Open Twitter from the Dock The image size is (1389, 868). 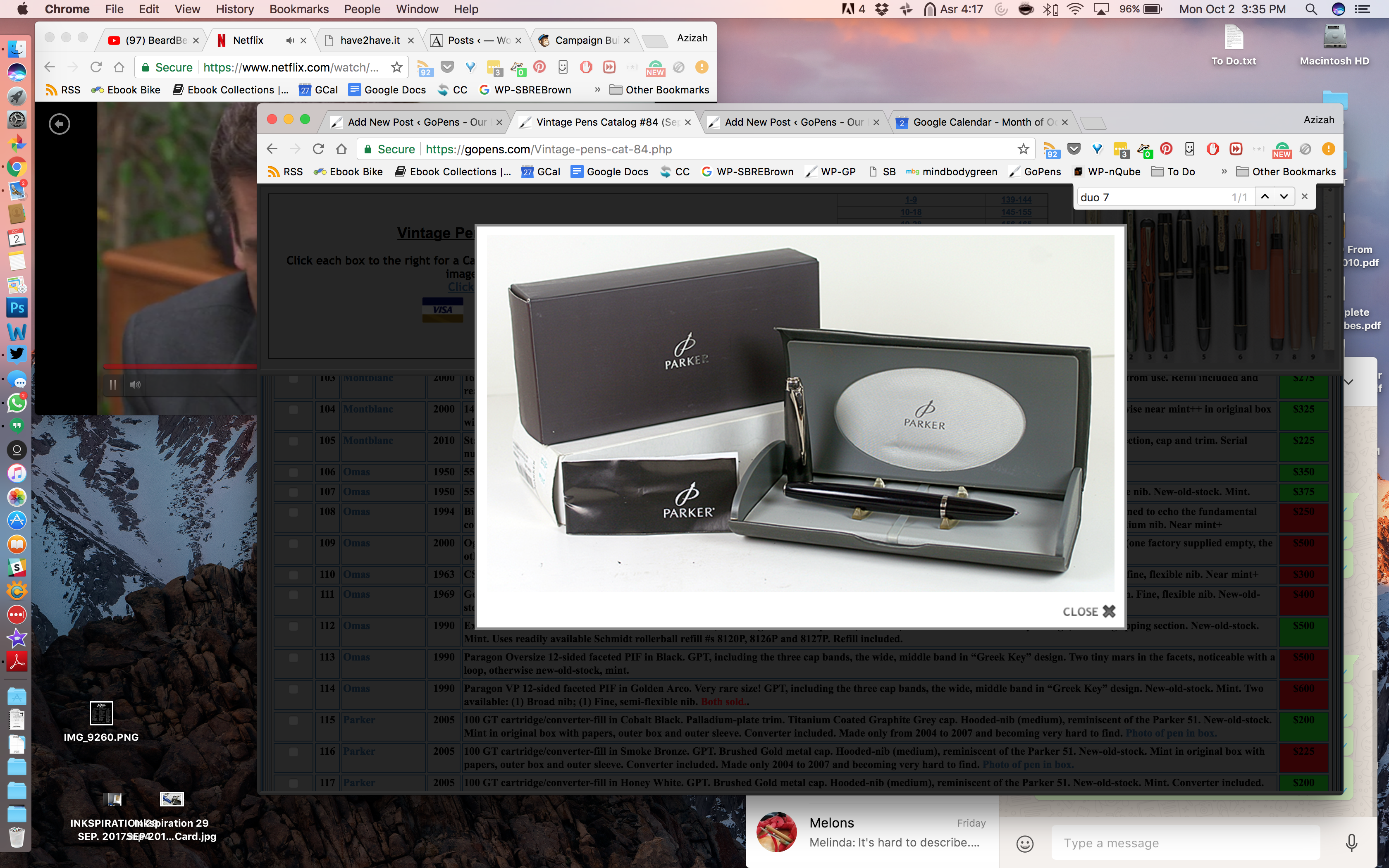(17, 355)
